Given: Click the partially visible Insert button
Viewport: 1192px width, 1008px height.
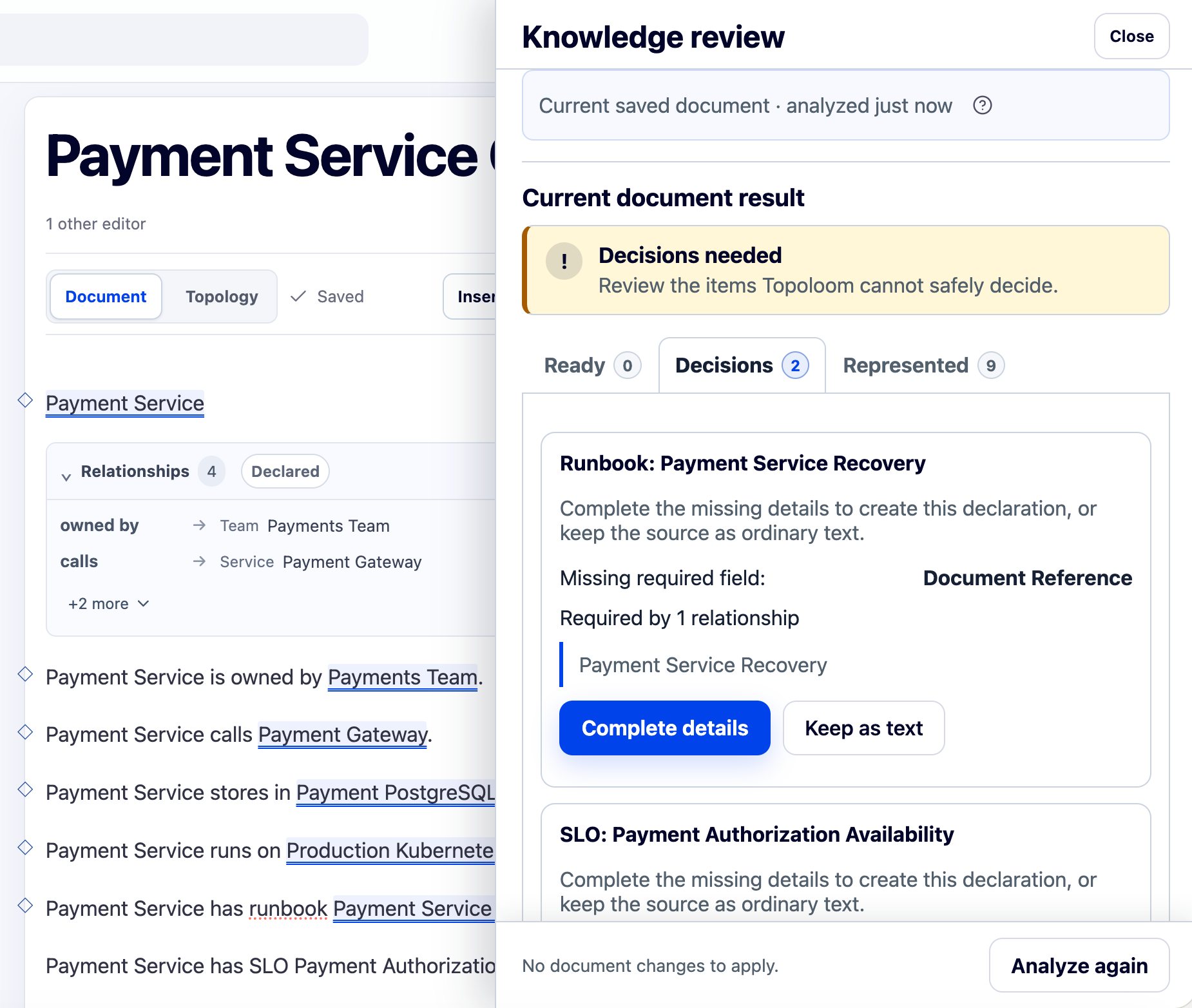Looking at the screenshot, I should [470, 296].
